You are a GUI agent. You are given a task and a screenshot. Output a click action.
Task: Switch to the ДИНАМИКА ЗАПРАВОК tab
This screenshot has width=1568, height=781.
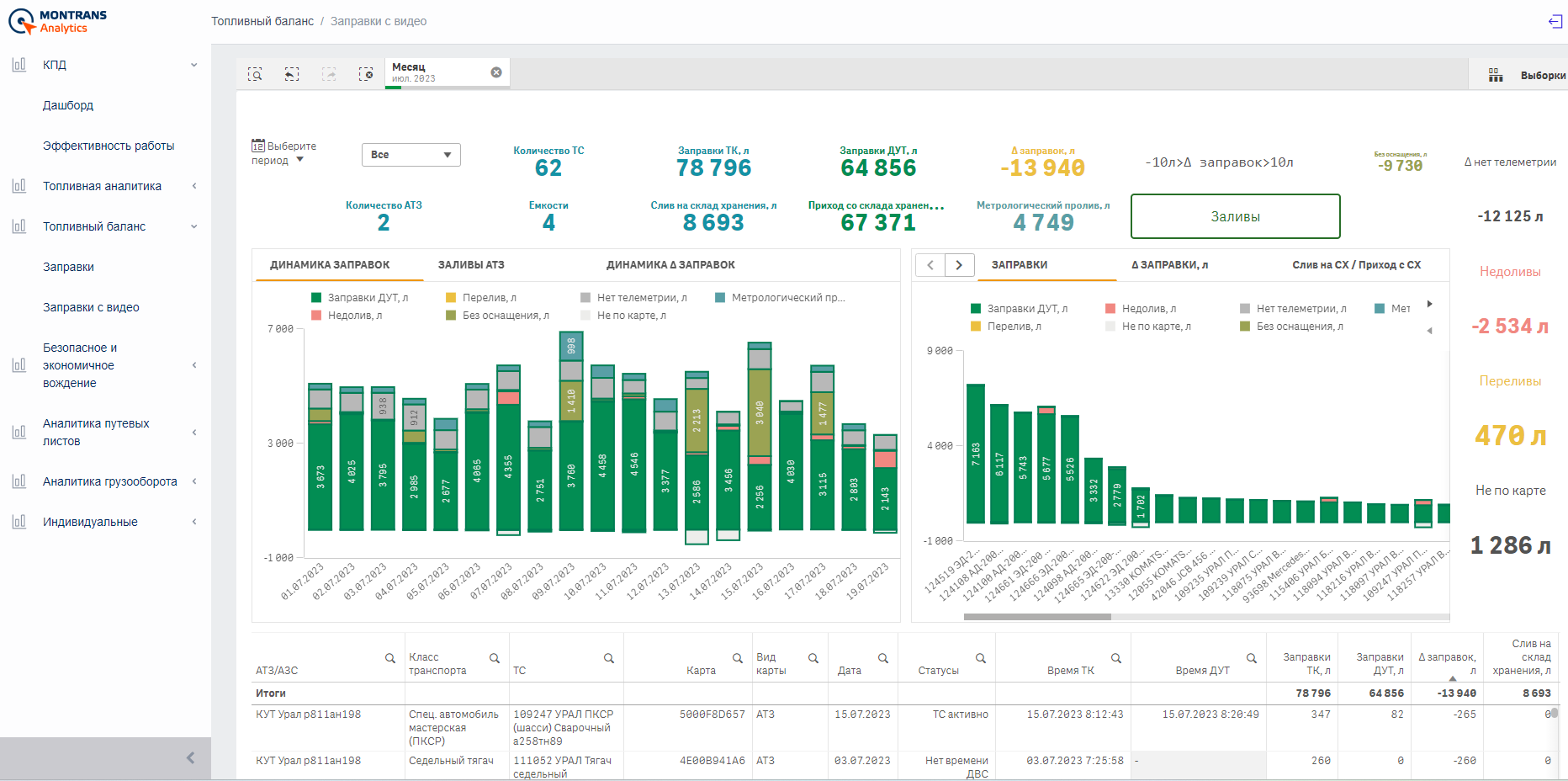pyautogui.click(x=330, y=264)
